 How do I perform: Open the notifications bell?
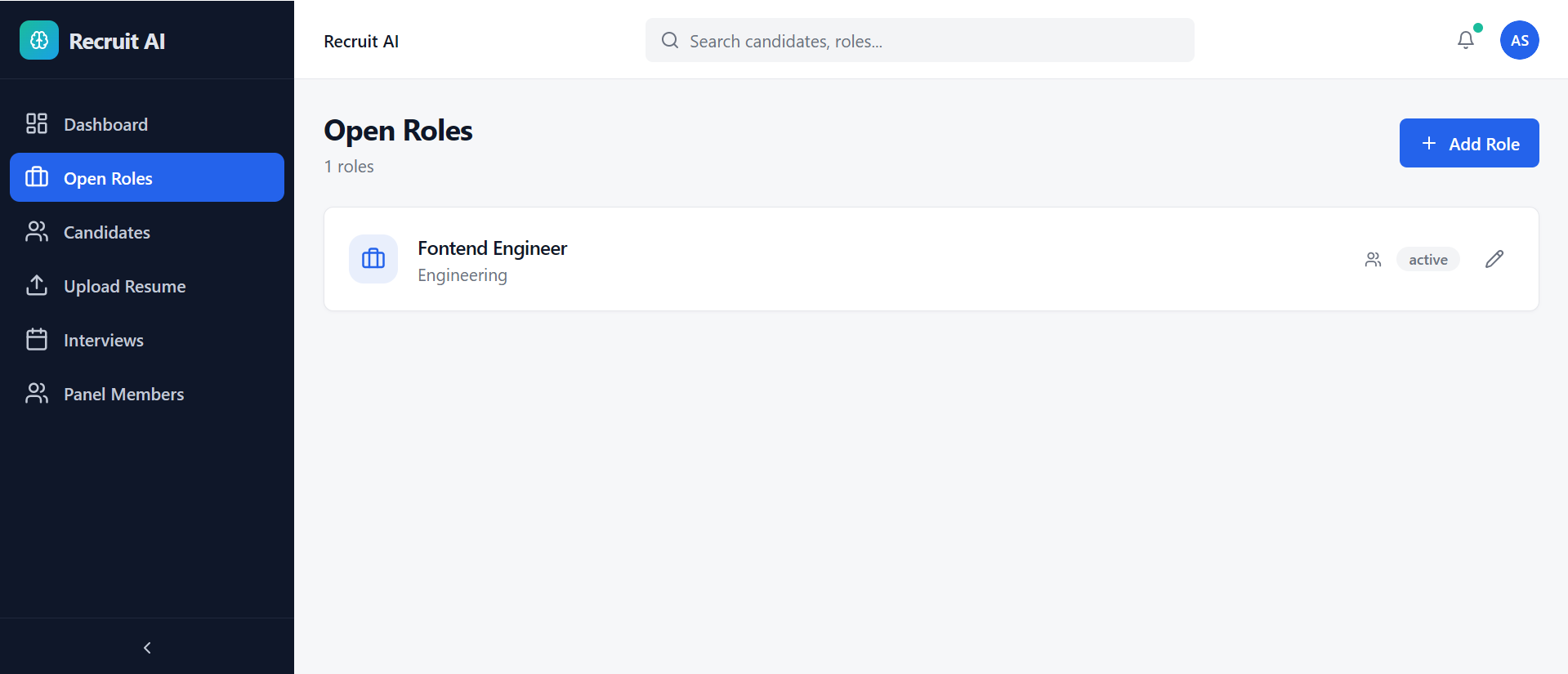[1466, 40]
